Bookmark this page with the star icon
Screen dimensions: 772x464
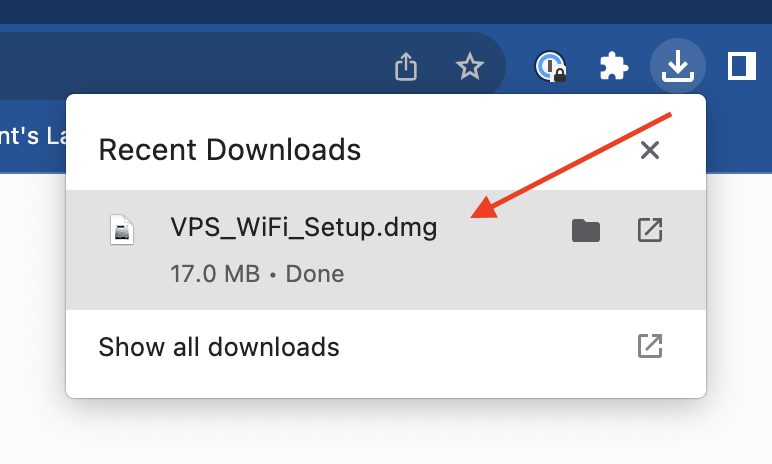(x=470, y=66)
